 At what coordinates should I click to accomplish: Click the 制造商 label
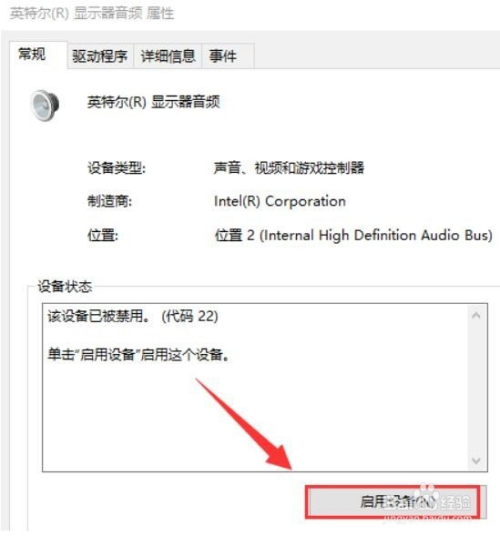110,201
